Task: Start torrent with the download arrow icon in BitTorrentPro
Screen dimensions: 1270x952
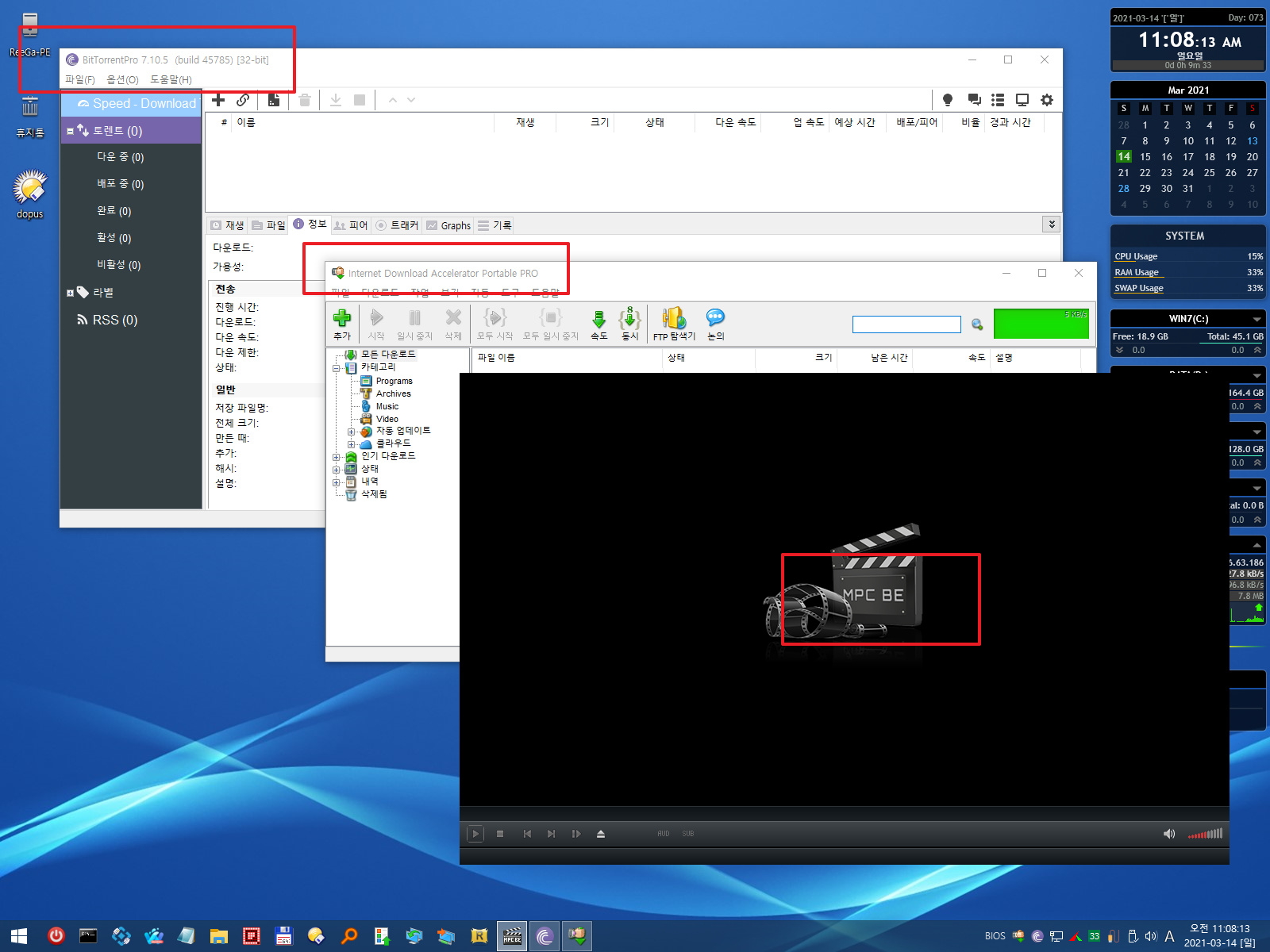Action: [336, 100]
